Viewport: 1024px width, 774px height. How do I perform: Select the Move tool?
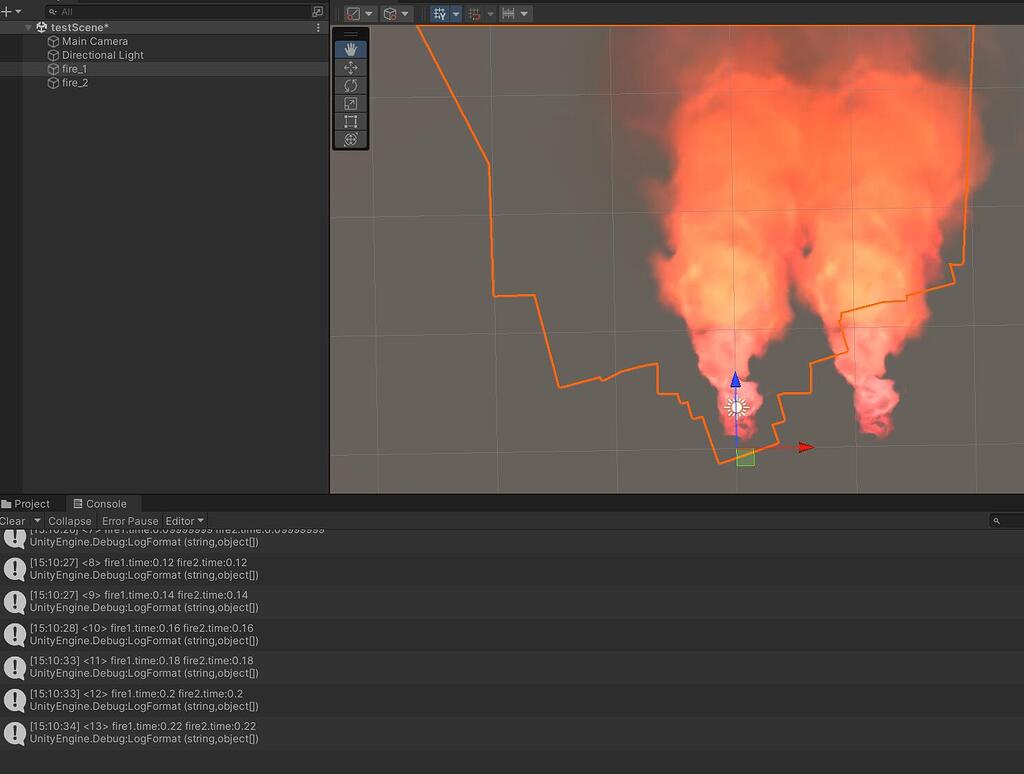(350, 67)
